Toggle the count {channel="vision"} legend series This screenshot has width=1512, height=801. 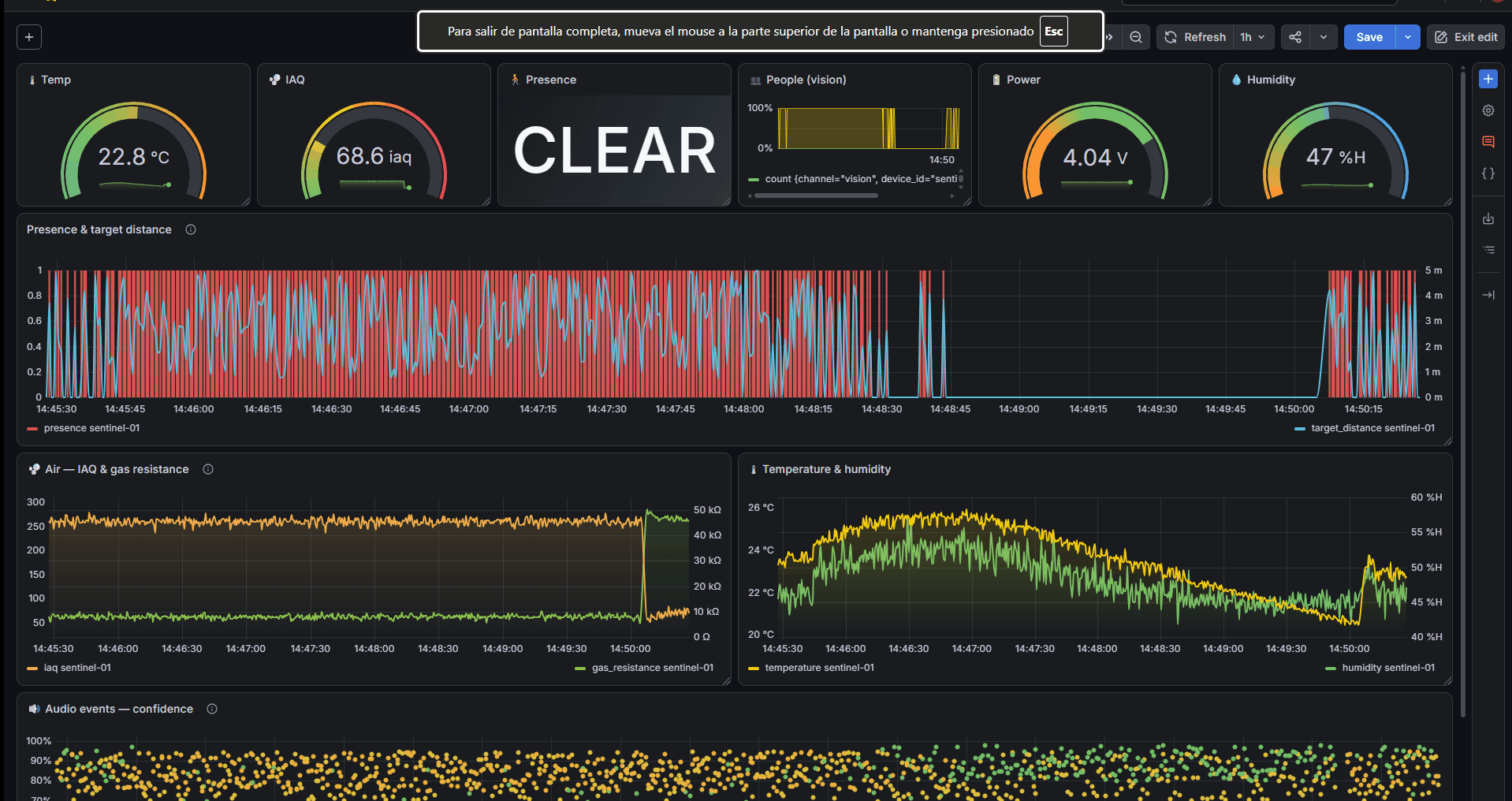click(x=861, y=179)
